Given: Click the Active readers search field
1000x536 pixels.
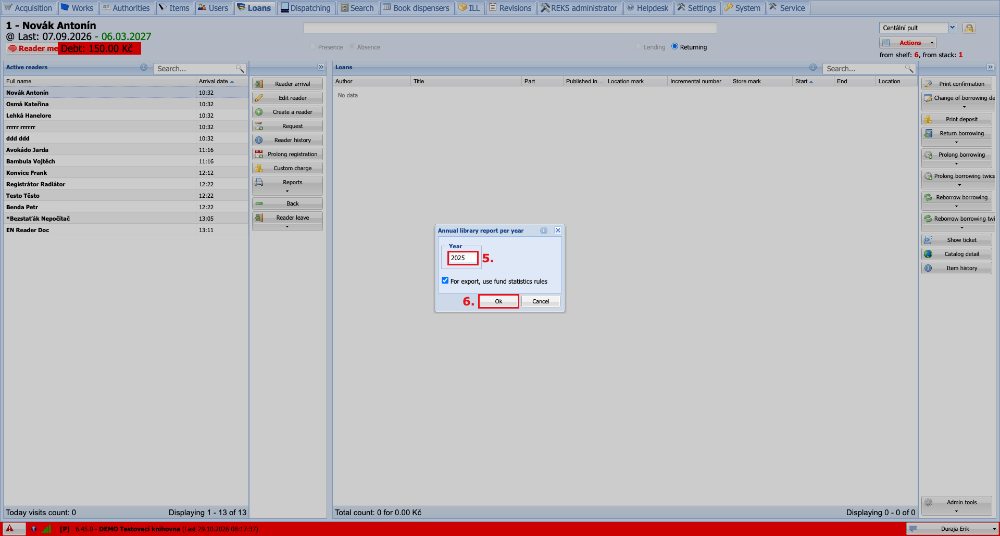Looking at the screenshot, I should tap(194, 68).
